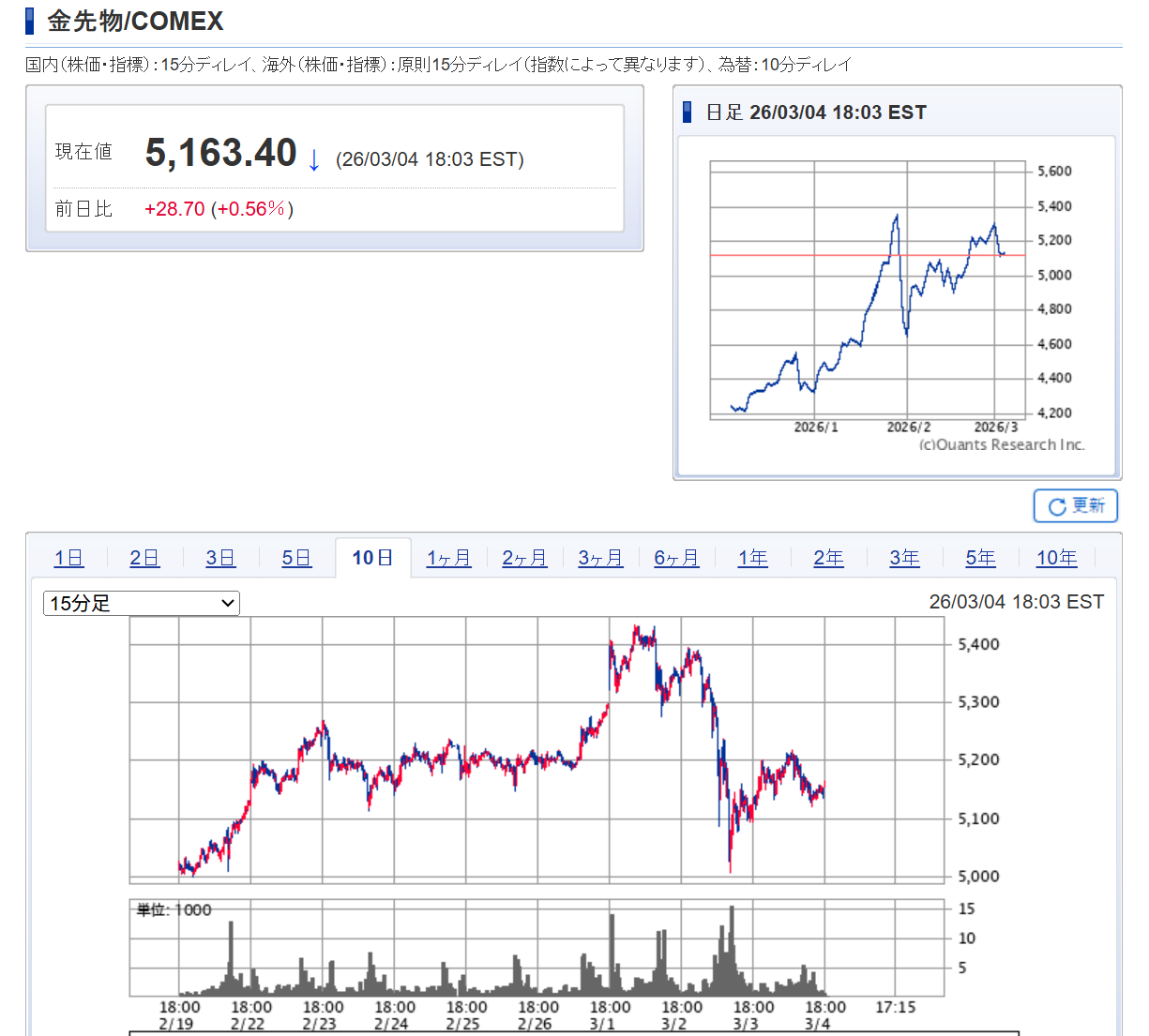Open the 2年 period tab
1149x1036 pixels.
click(828, 559)
